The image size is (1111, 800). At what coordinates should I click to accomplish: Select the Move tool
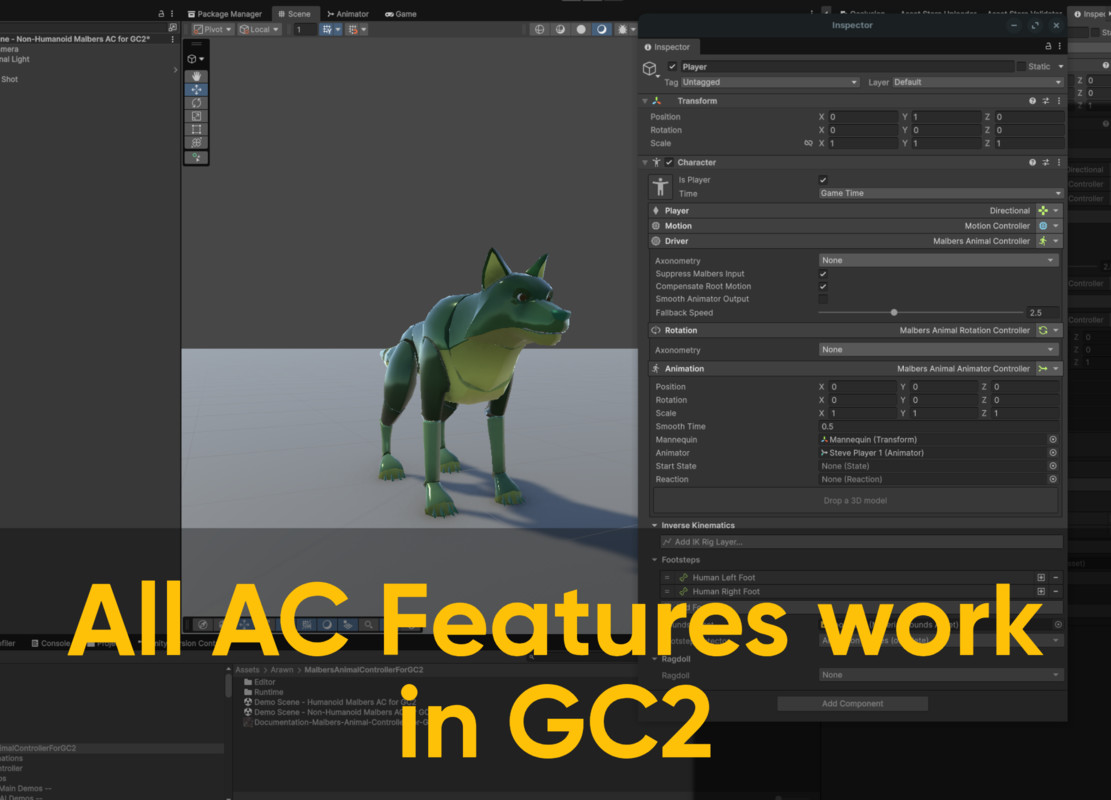coord(196,88)
